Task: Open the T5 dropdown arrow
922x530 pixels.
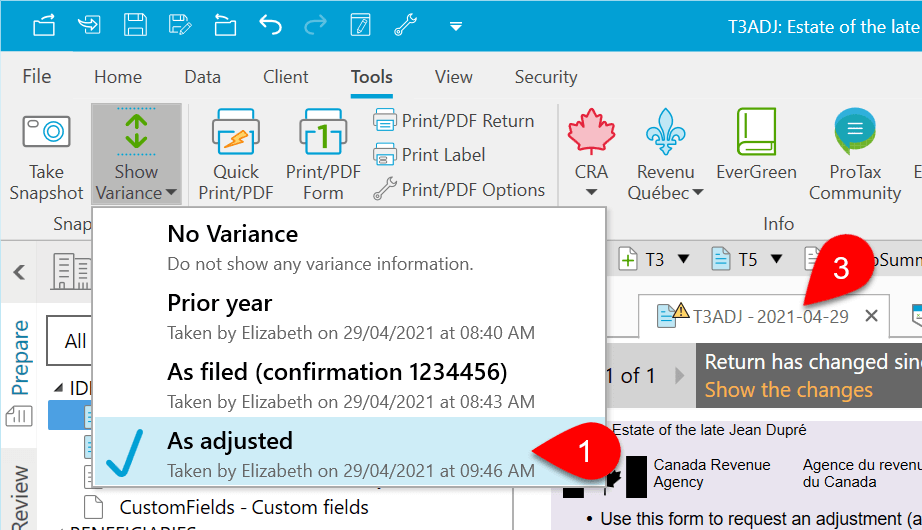Action: coord(776,259)
